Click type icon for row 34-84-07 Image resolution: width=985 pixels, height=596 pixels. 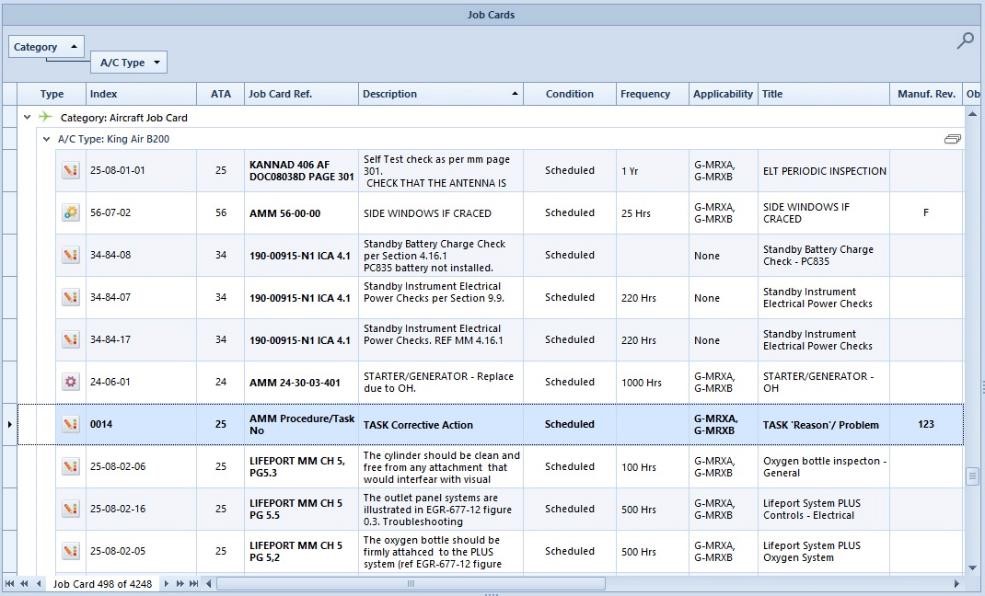pyautogui.click(x=71, y=297)
